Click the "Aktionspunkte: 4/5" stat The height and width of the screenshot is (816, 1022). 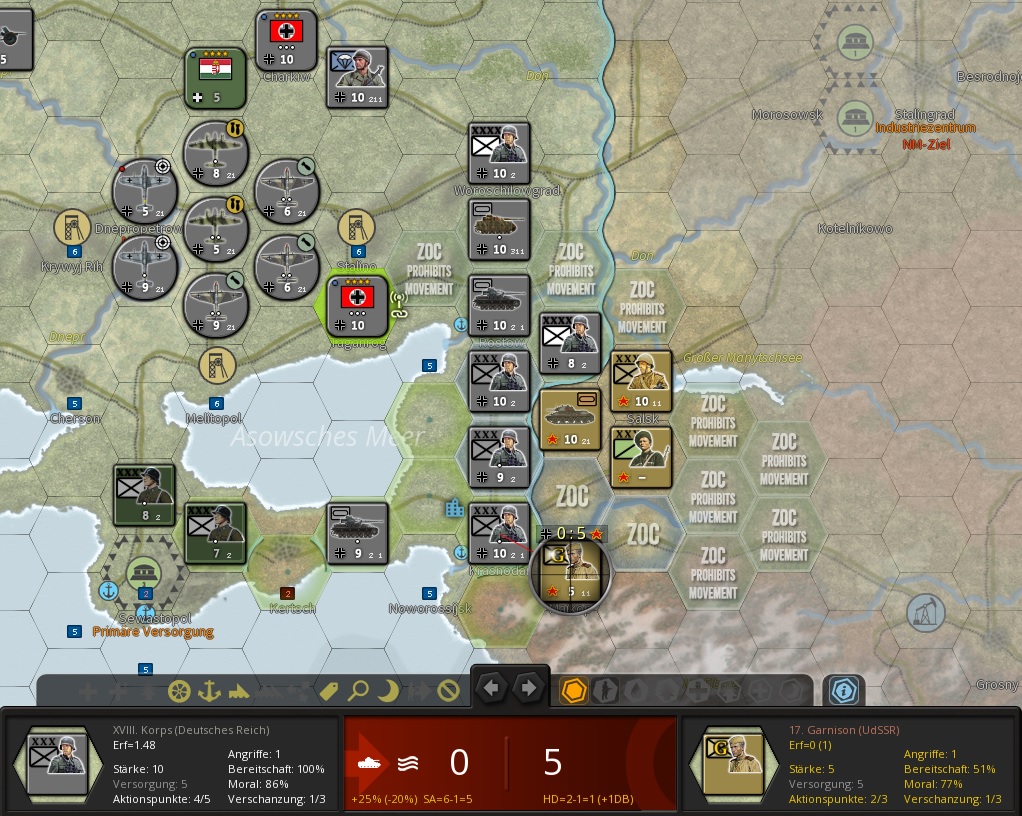click(x=163, y=799)
